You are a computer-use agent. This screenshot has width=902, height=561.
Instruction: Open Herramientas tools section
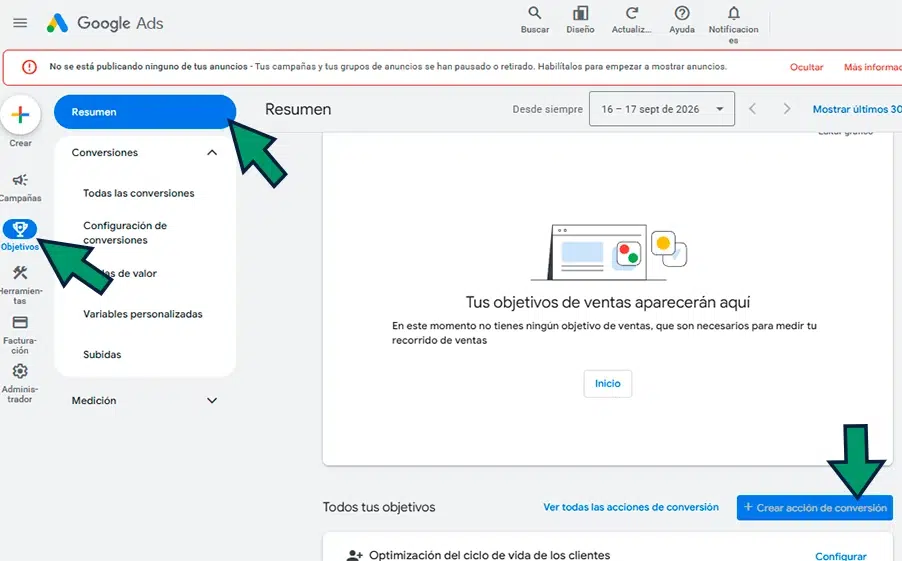(20, 284)
